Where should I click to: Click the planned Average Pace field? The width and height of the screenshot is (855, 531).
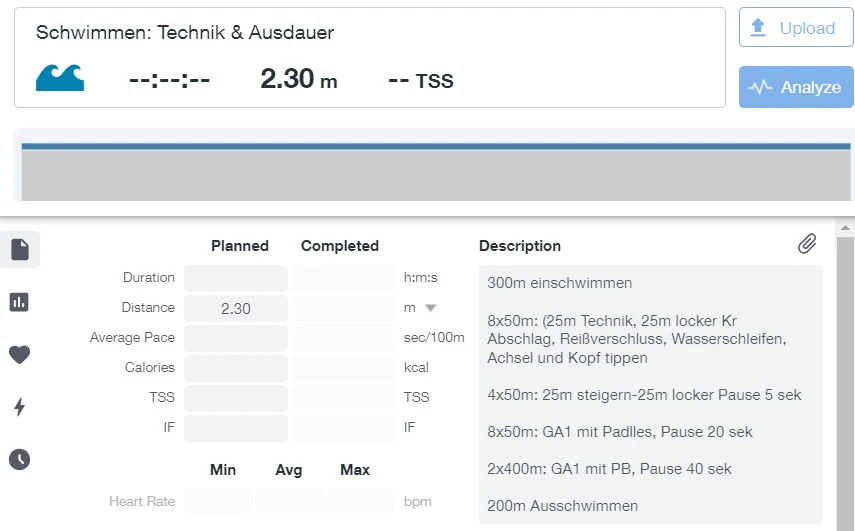click(236, 339)
